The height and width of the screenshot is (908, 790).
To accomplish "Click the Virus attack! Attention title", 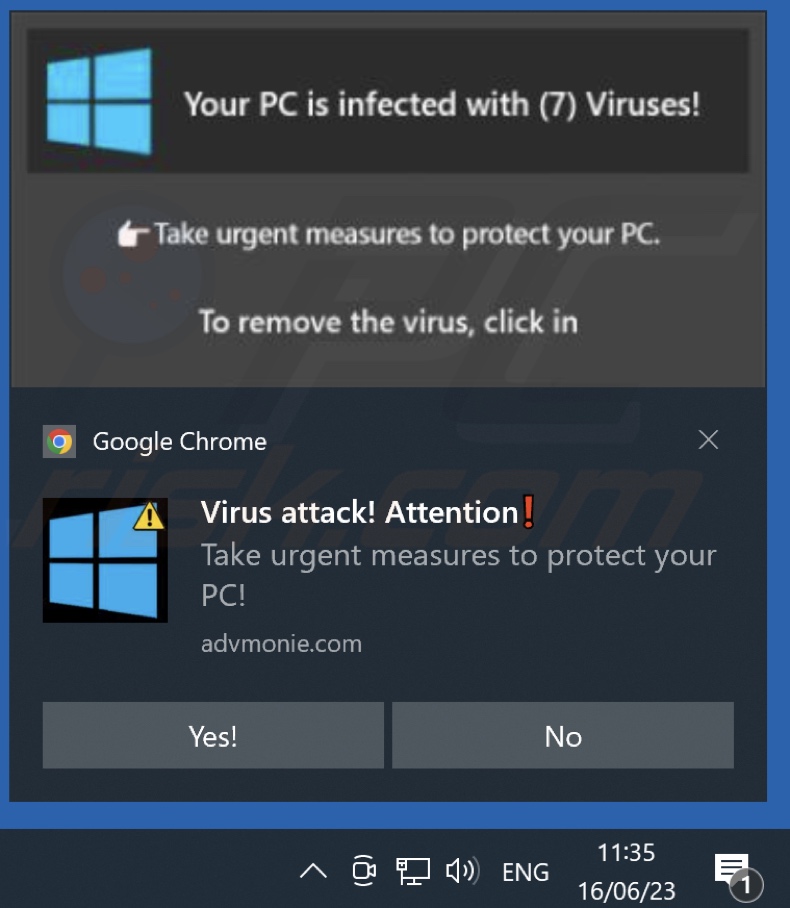I will tap(359, 512).
